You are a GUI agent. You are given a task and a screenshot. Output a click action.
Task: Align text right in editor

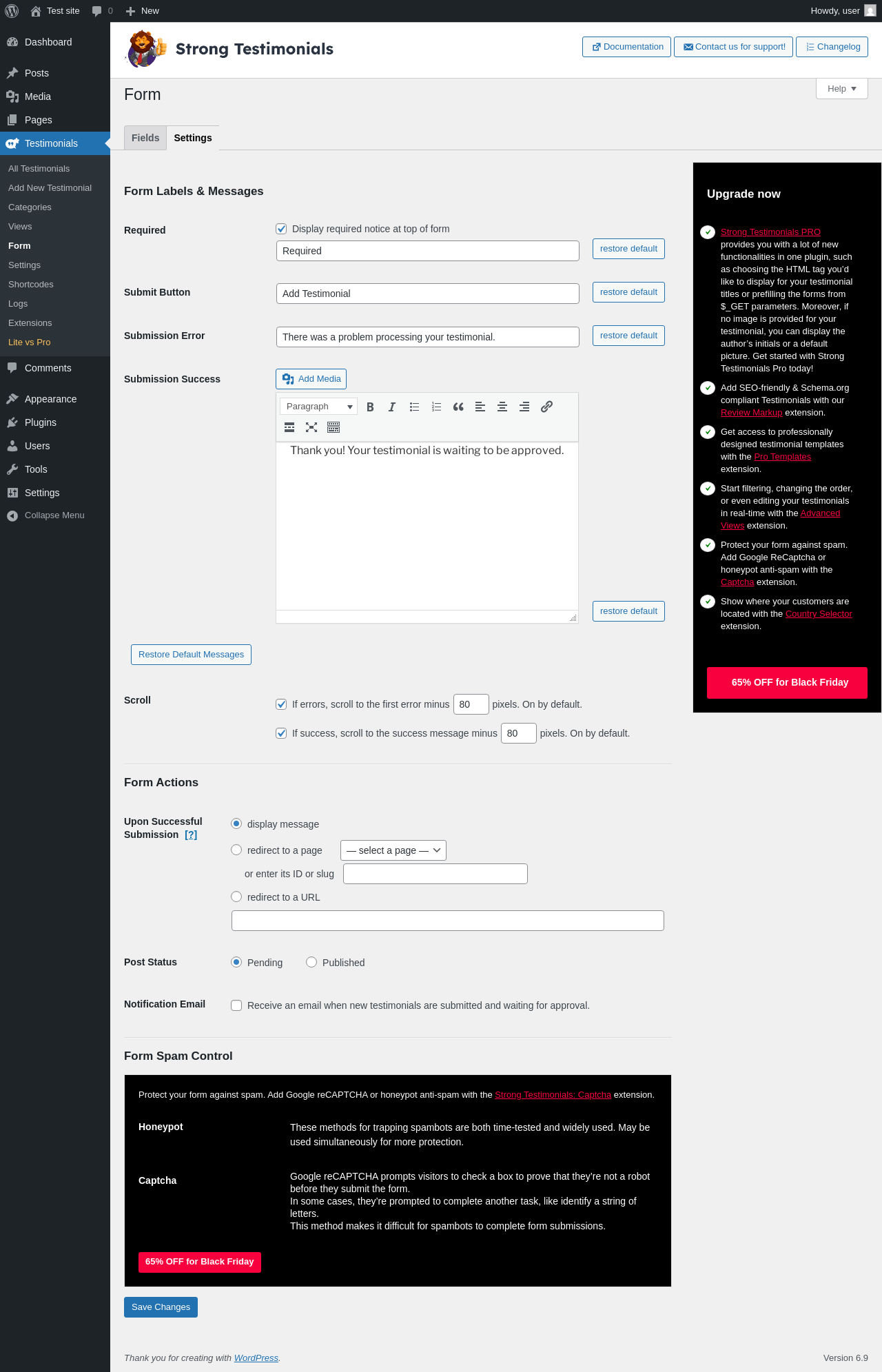click(524, 407)
